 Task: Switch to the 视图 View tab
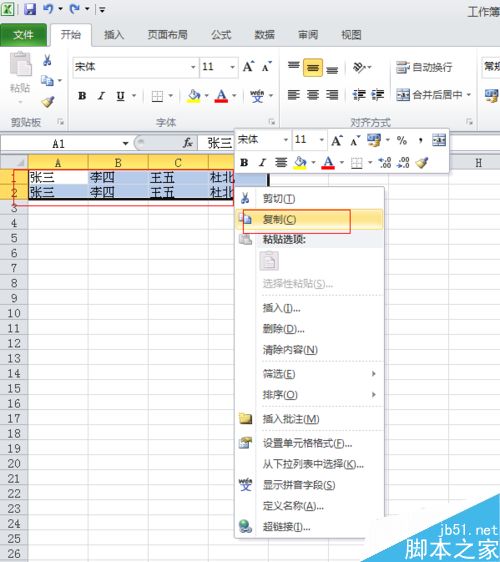(x=351, y=35)
